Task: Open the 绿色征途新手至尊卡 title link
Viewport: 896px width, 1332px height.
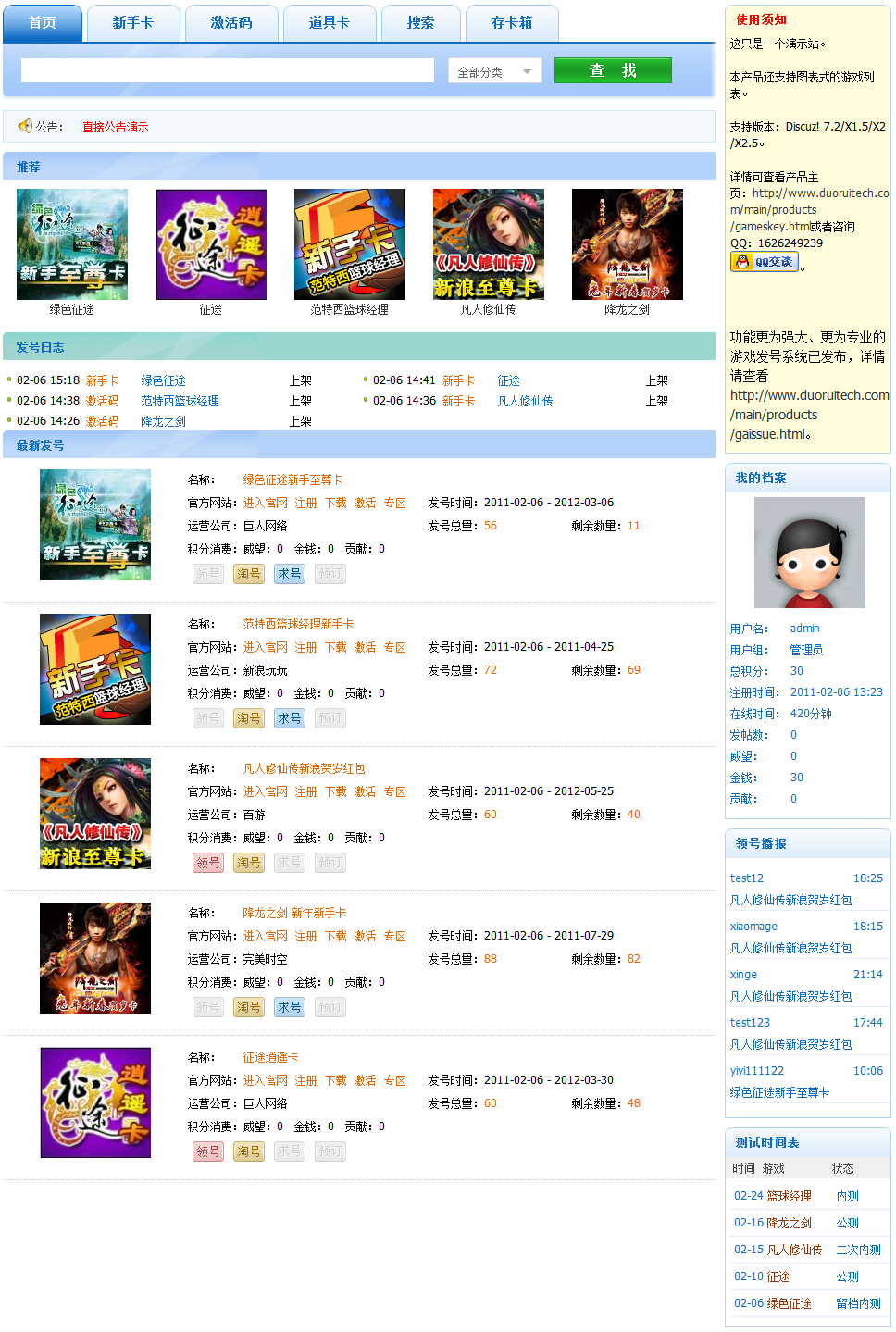Action: click(292, 479)
